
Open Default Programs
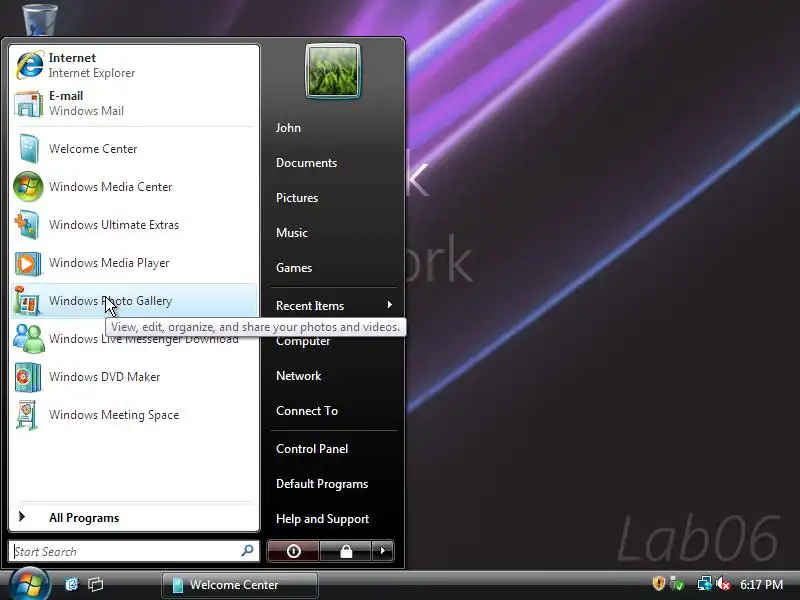point(321,484)
